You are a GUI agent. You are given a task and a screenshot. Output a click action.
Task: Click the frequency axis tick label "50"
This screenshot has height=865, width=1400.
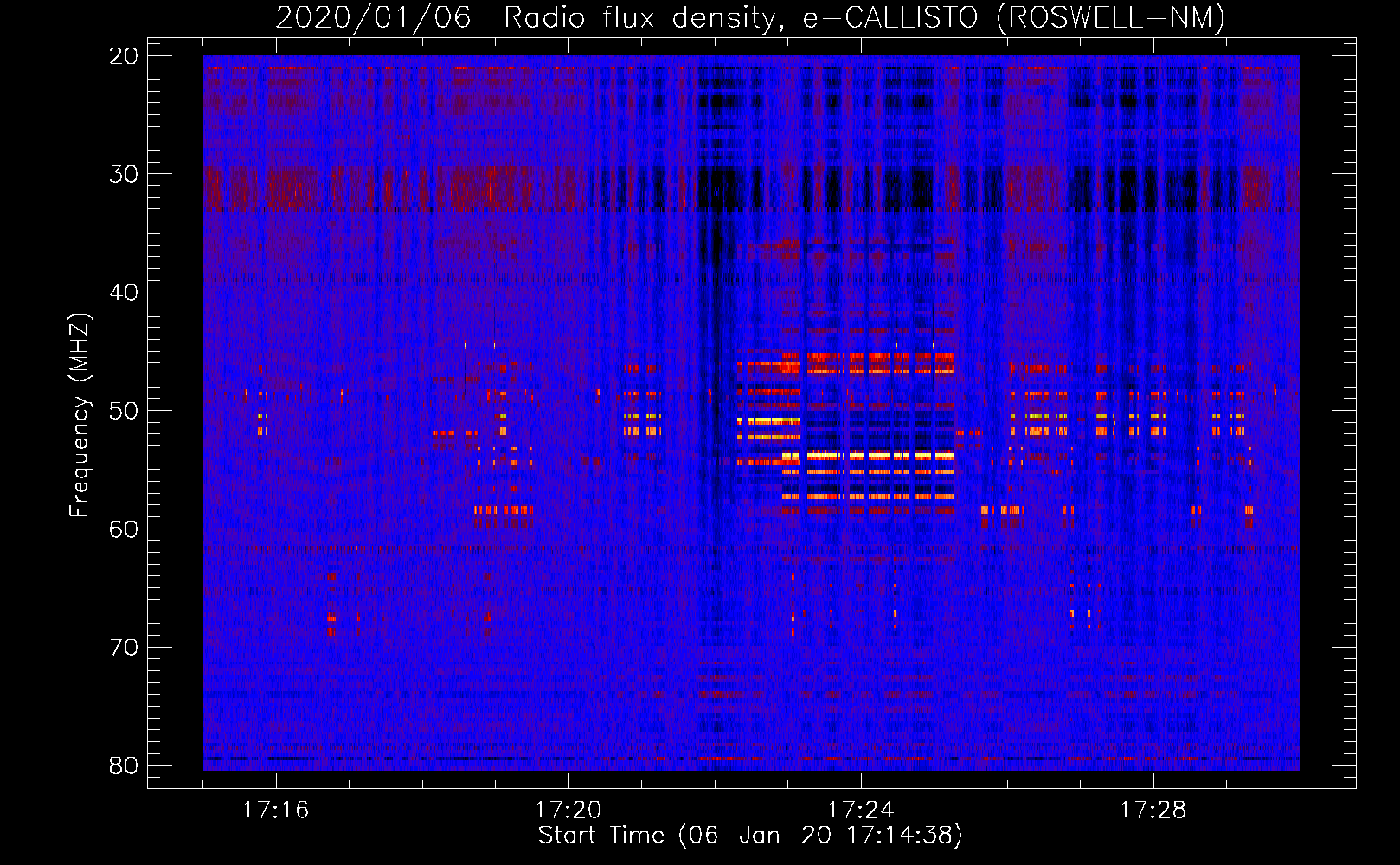pyautogui.click(x=125, y=411)
